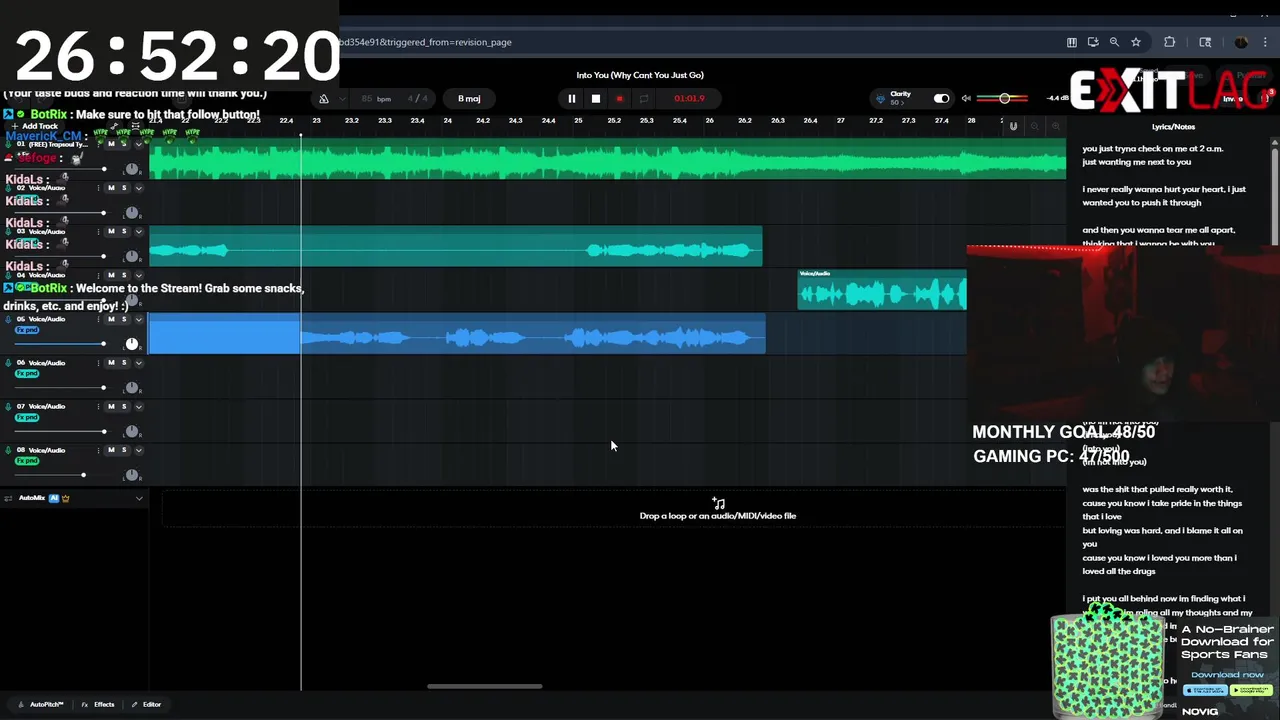Open Fx pnd badge on track 07
The width and height of the screenshot is (1280, 720).
coord(27,417)
